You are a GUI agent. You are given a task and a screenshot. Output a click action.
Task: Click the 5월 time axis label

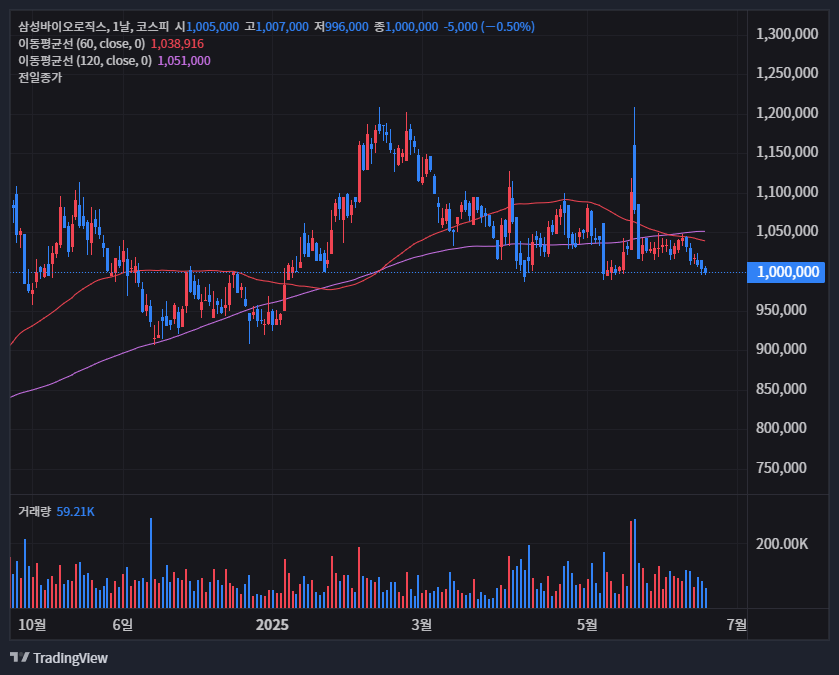587,624
